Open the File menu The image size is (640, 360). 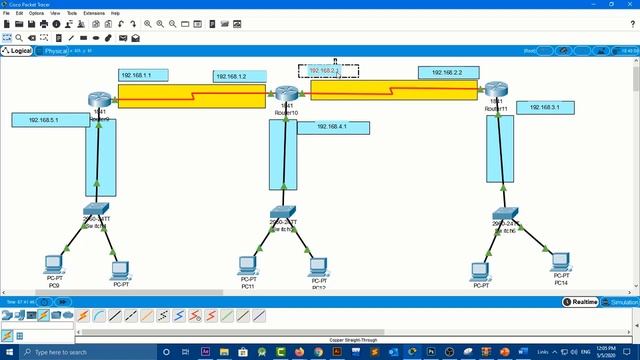tap(6, 13)
